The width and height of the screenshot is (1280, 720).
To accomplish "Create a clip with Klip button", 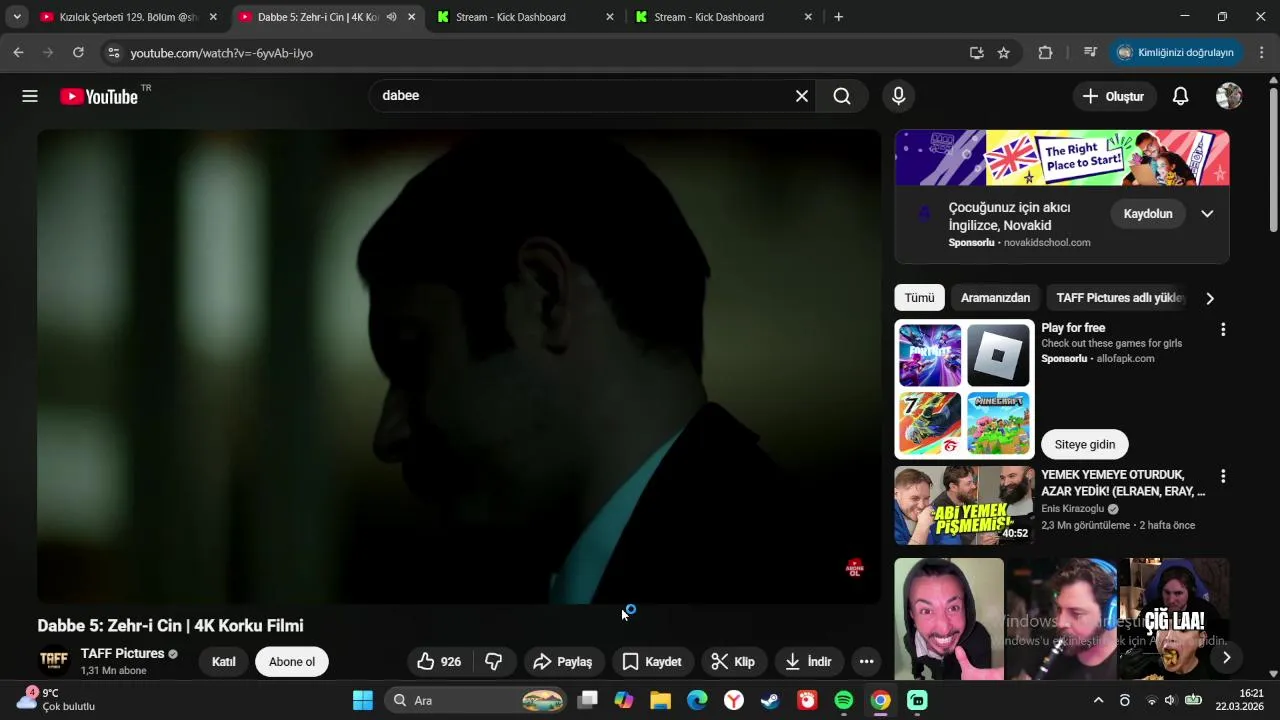I will [734, 662].
